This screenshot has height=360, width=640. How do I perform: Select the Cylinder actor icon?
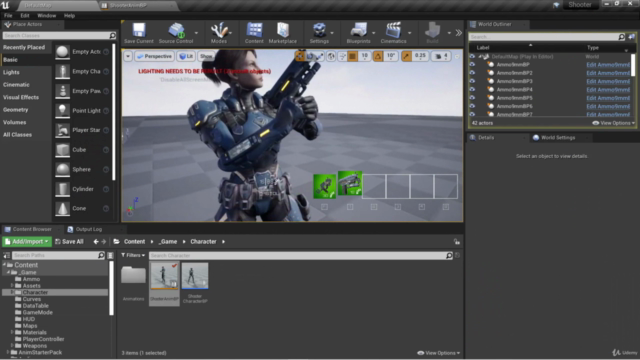coord(62,189)
